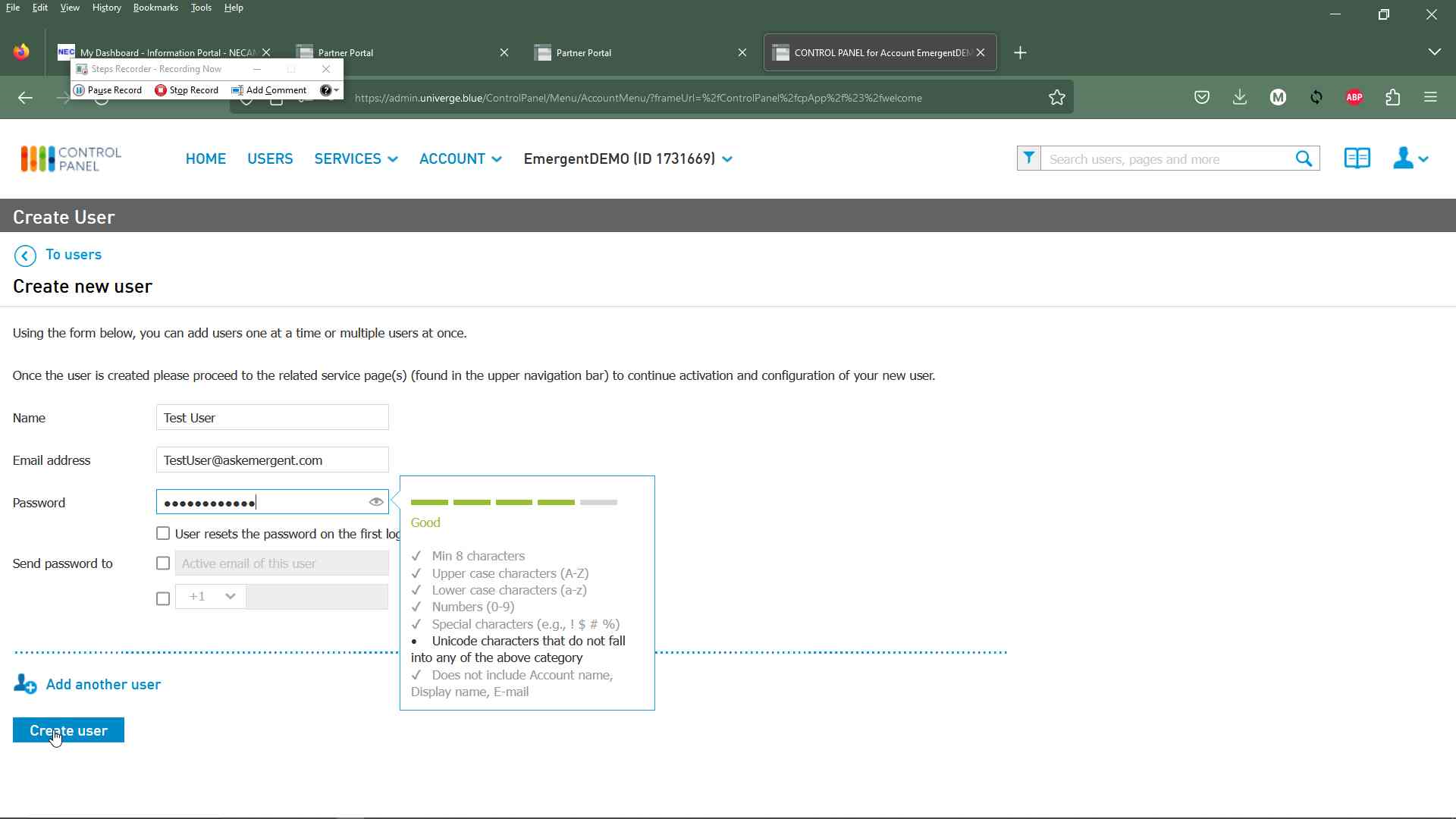Go to HOME page

pos(206,158)
